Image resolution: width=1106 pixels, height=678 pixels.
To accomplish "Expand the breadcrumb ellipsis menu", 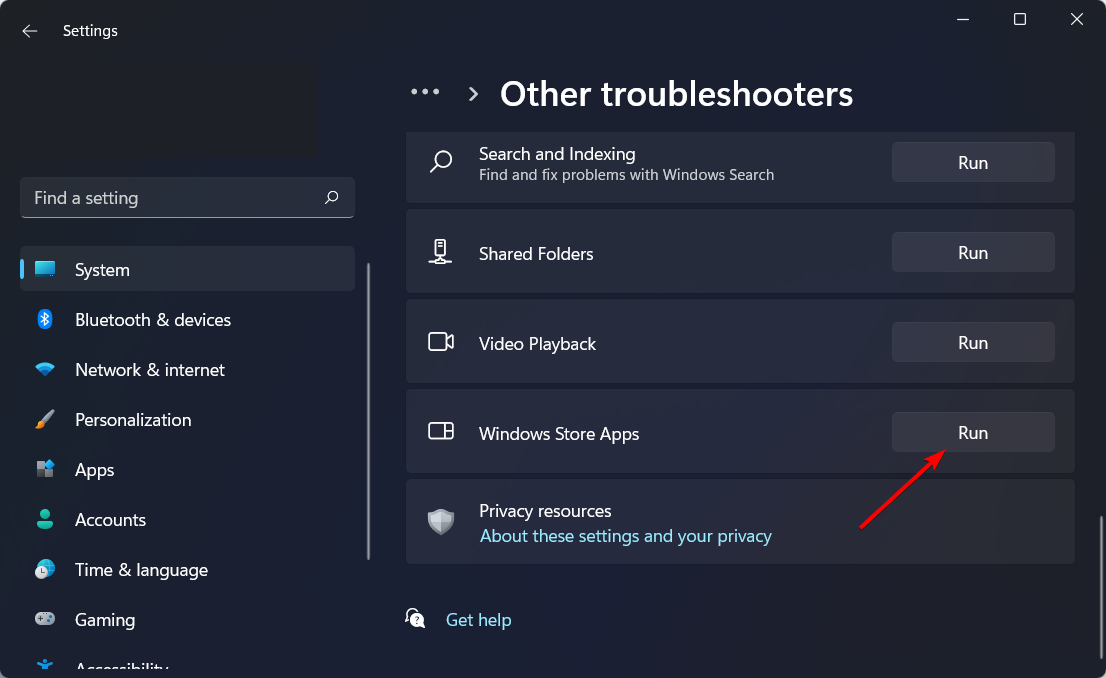I will click(425, 92).
